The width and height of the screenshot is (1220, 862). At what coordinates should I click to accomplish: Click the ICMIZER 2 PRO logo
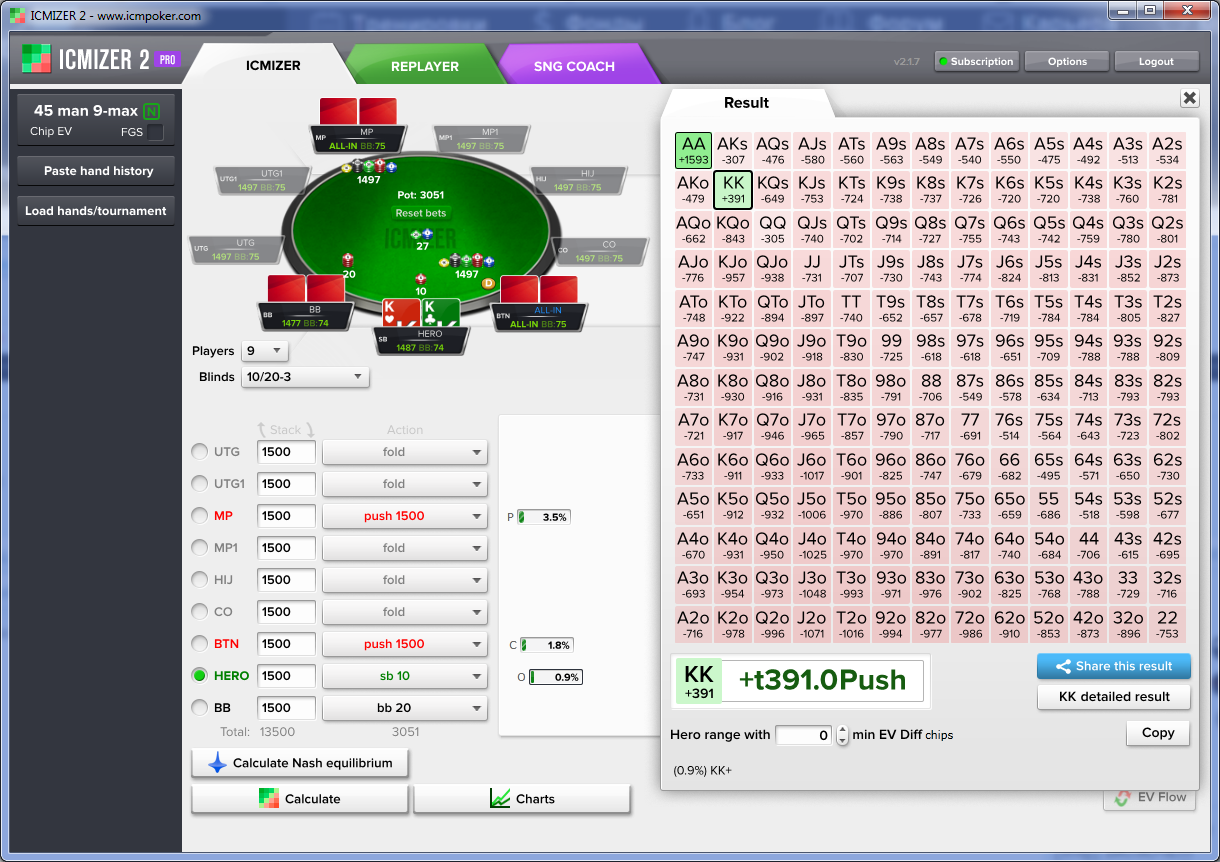point(100,60)
